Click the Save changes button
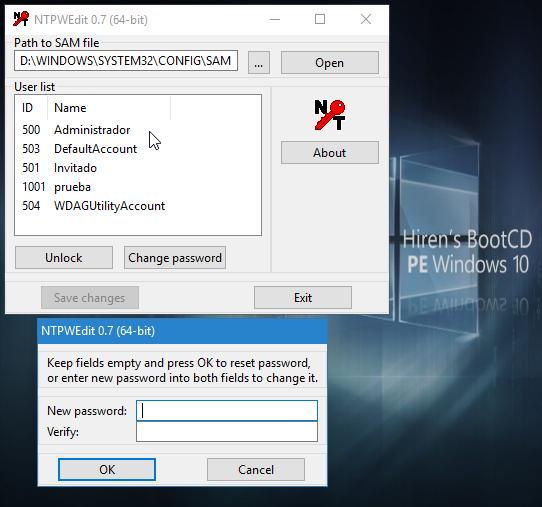The image size is (542, 507). 90,298
